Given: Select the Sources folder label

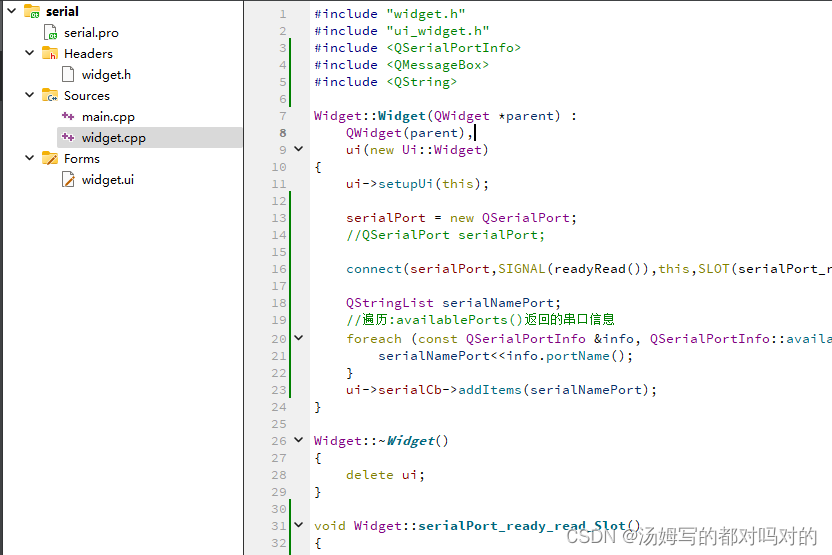Looking at the screenshot, I should pyautogui.click(x=87, y=96).
